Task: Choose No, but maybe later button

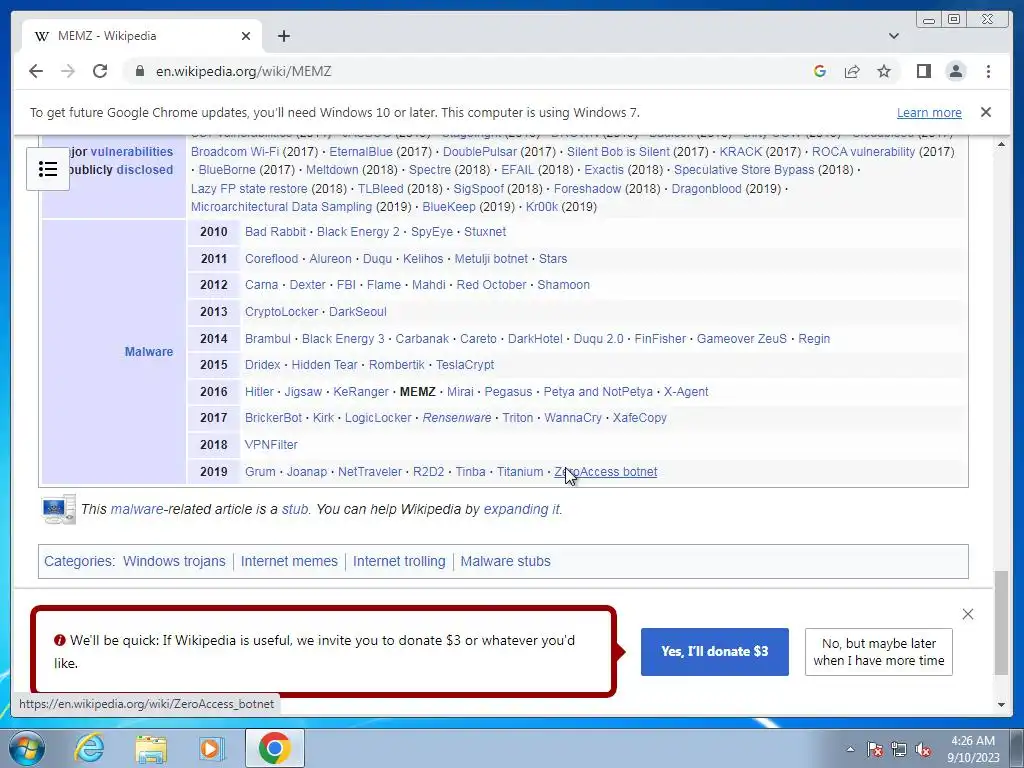Action: [878, 651]
